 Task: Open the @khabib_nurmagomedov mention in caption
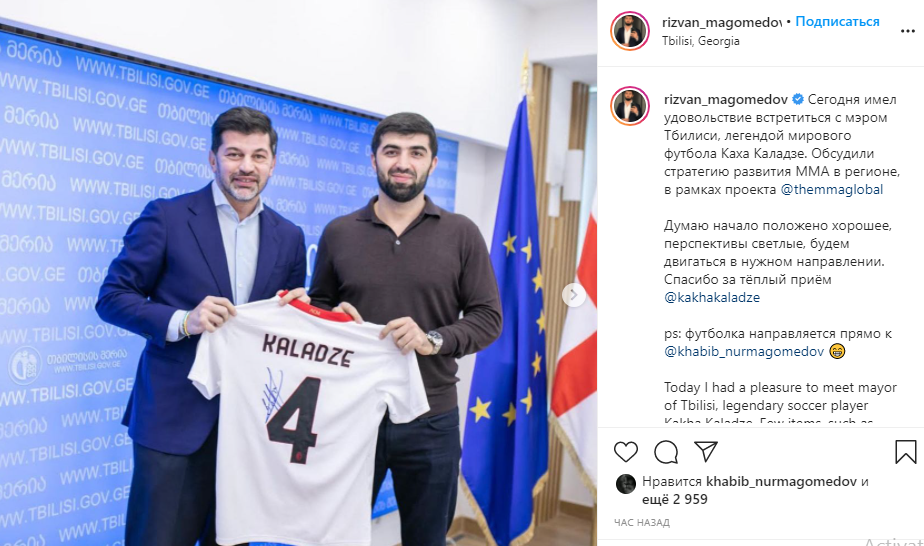(x=744, y=352)
